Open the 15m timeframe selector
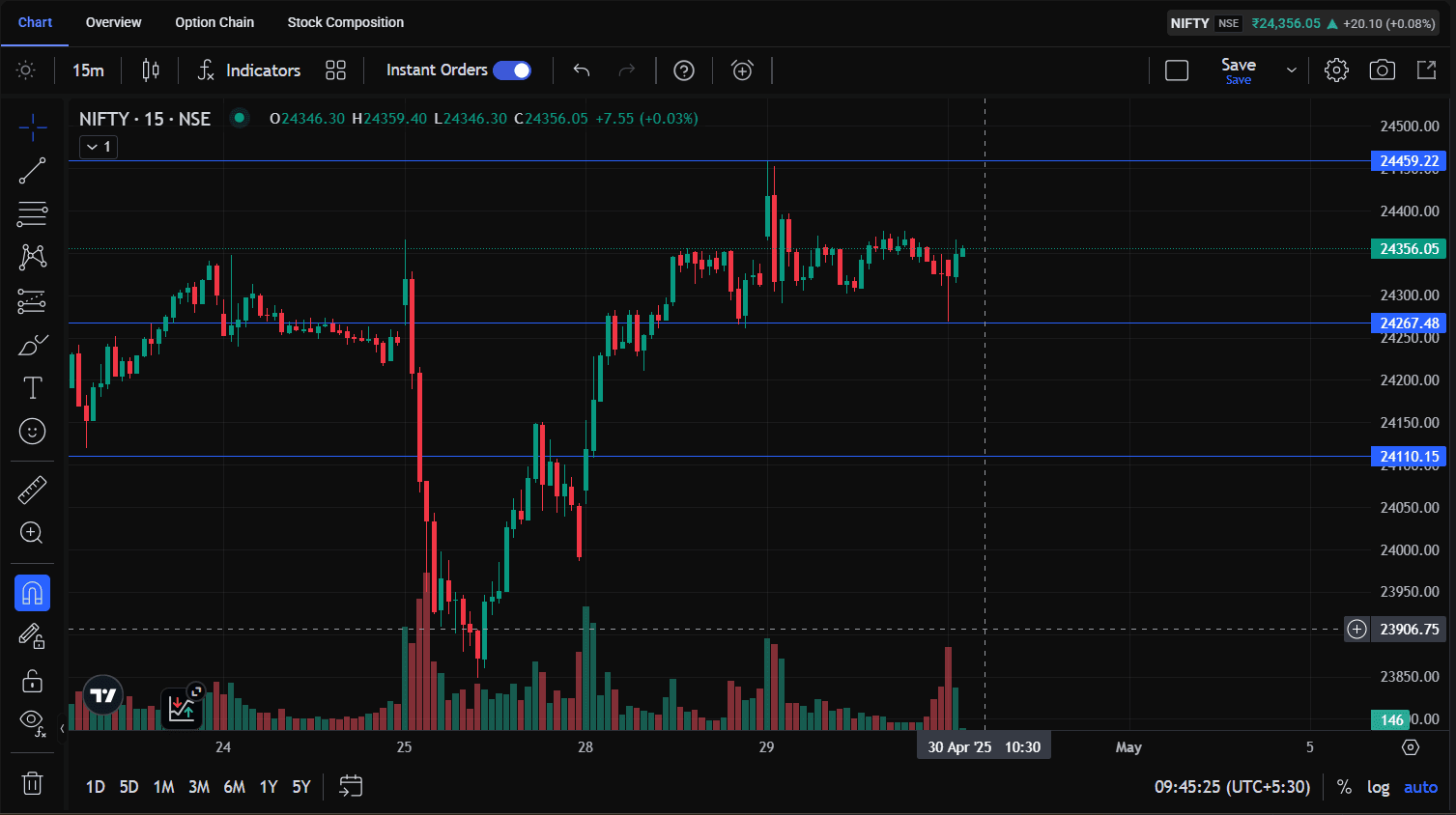This screenshot has height=815, width=1456. [88, 70]
